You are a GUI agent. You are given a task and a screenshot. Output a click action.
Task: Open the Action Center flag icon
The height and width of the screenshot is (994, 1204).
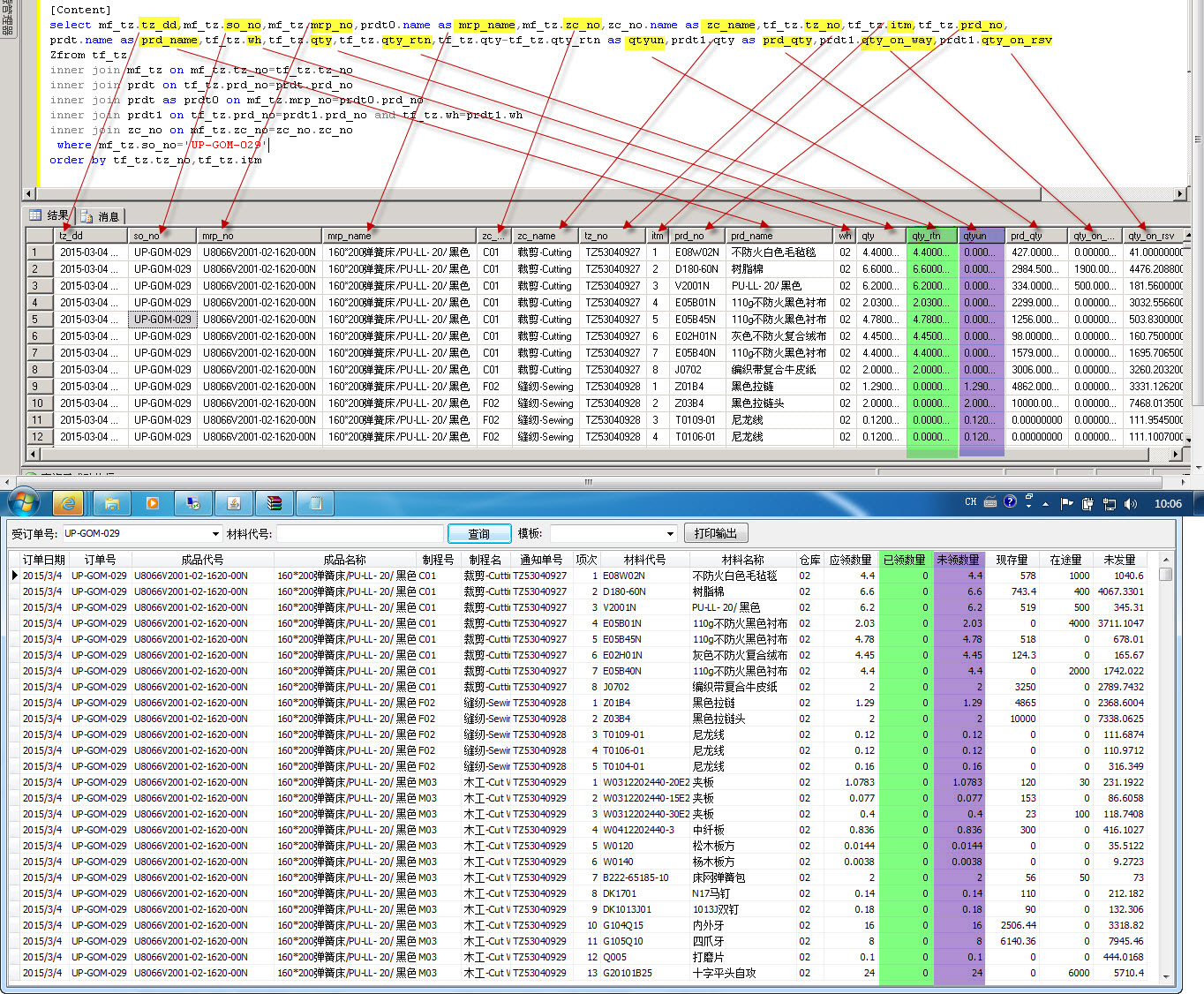tap(1066, 503)
